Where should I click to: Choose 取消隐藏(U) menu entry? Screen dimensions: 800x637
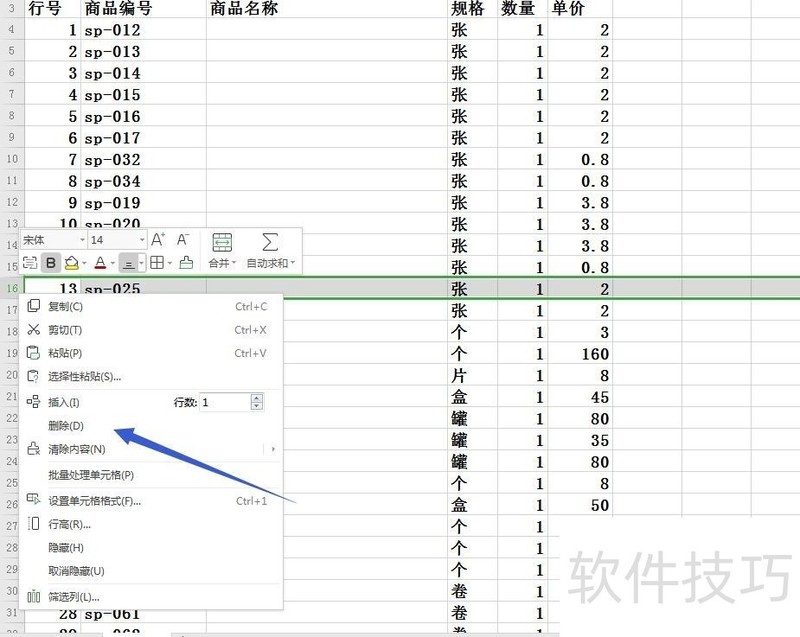151,571
